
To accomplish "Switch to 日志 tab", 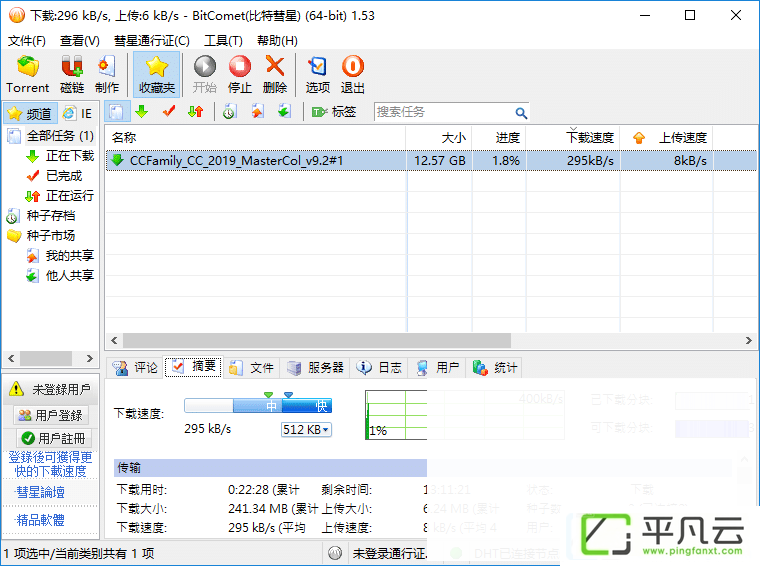I will click(x=379, y=368).
